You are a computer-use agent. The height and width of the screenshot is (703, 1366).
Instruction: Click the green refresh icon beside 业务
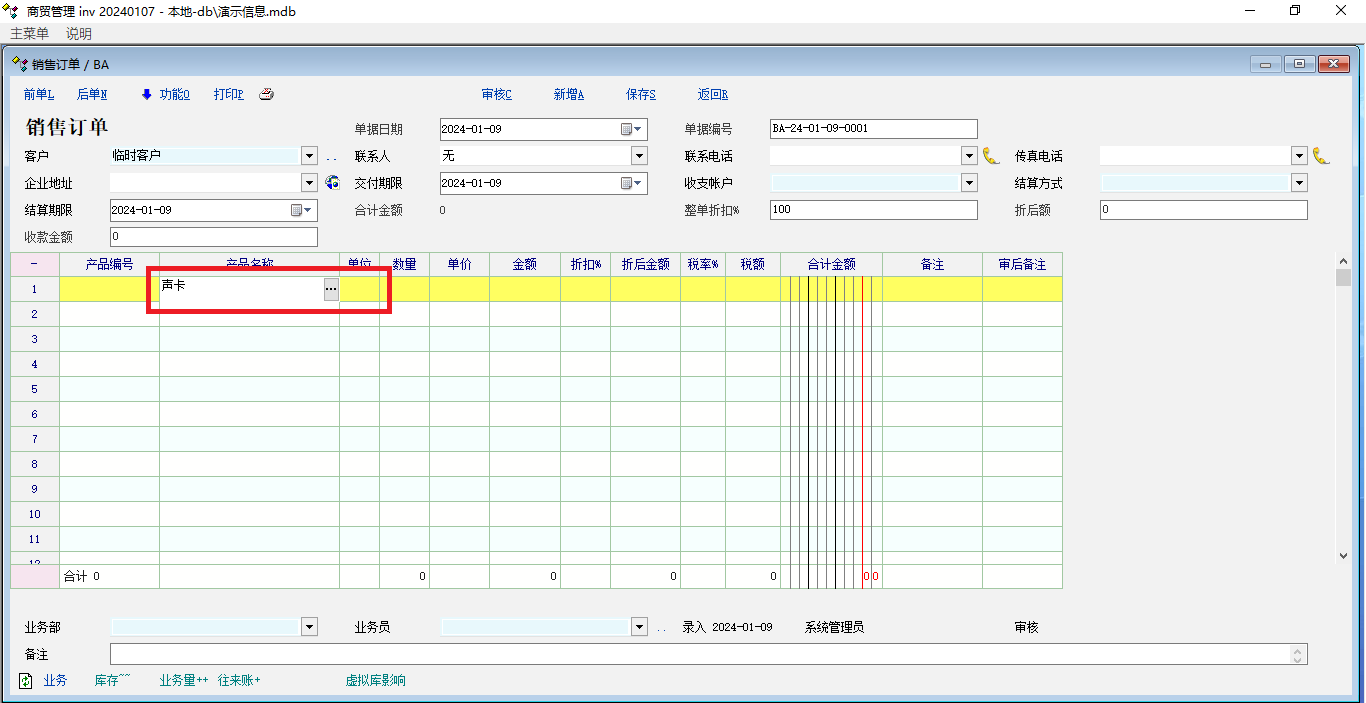tap(26, 681)
